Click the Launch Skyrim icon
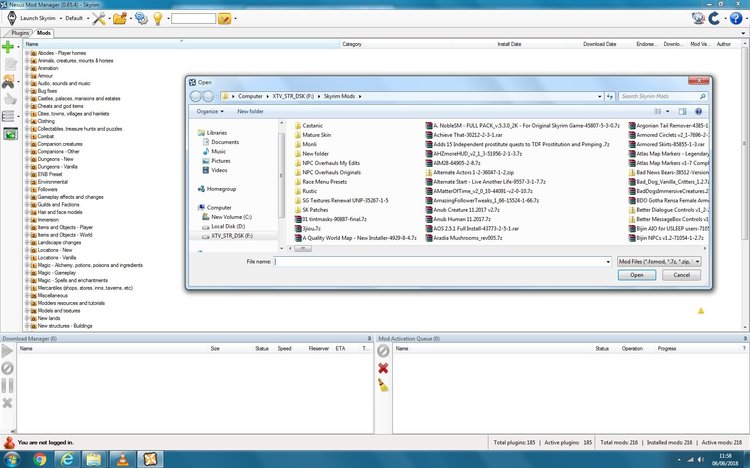This screenshot has height=468, width=750. click(x=12, y=18)
